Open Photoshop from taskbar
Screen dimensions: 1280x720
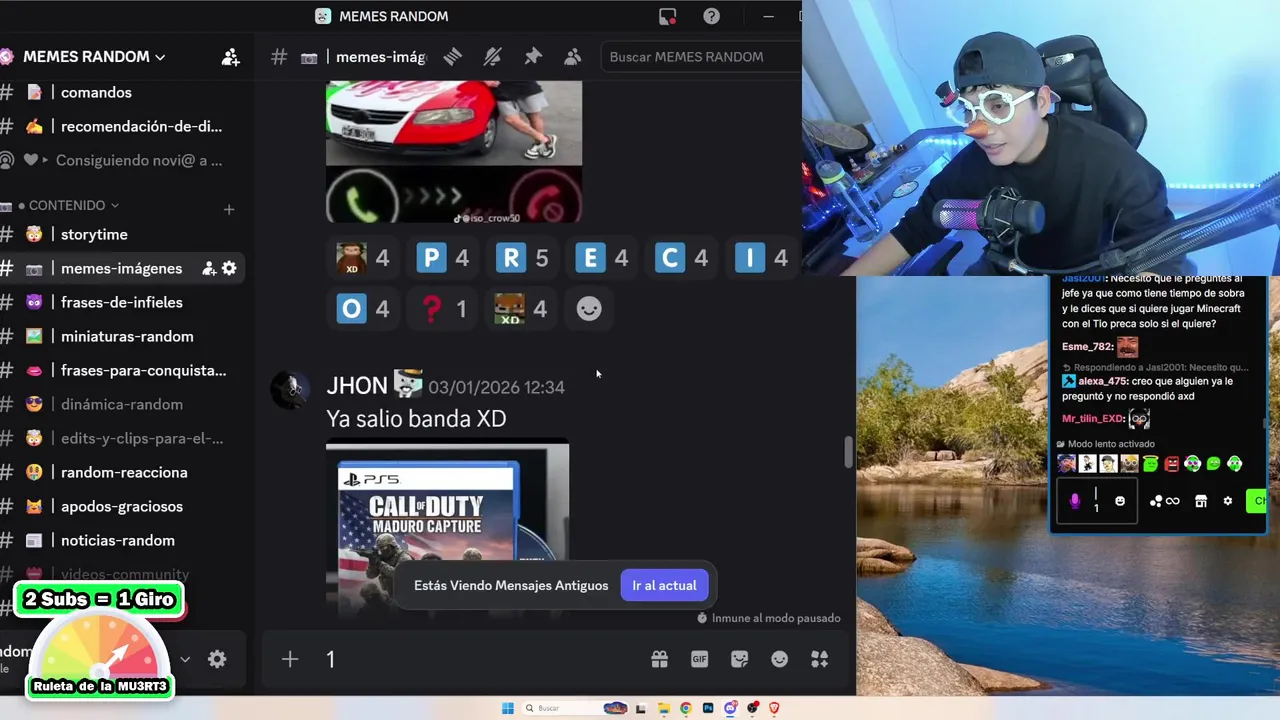708,708
